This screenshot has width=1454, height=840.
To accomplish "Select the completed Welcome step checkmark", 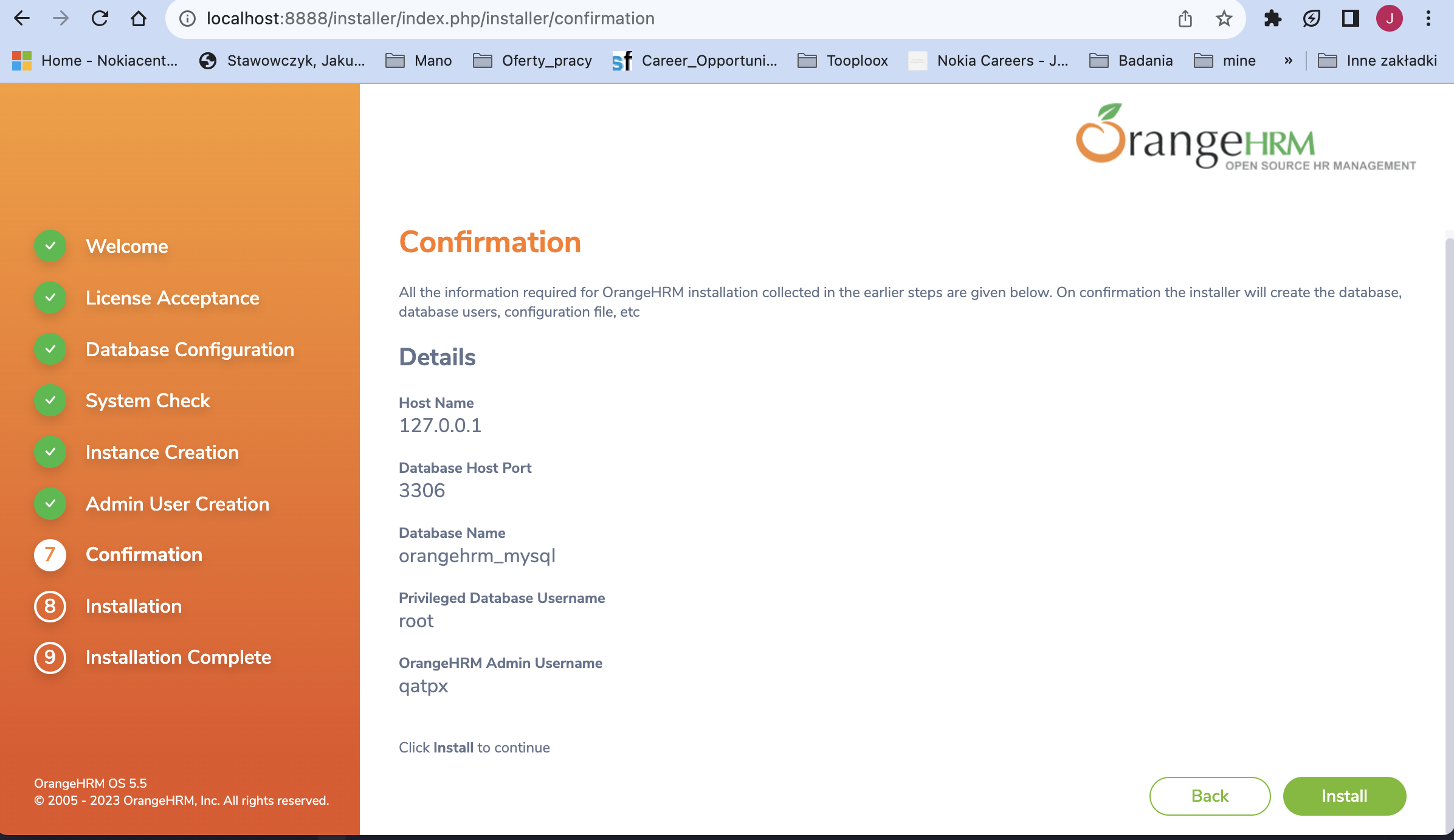I will 49,246.
